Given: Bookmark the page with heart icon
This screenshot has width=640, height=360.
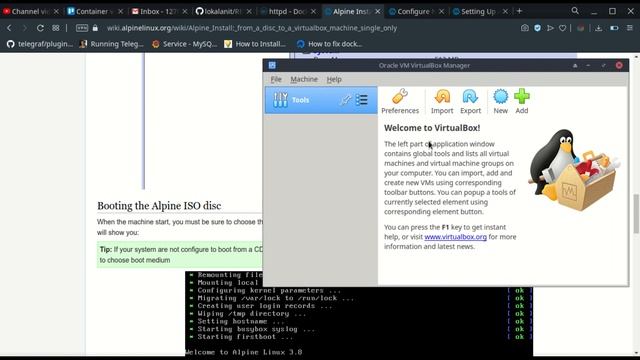Looking at the screenshot, I should (x=562, y=28).
